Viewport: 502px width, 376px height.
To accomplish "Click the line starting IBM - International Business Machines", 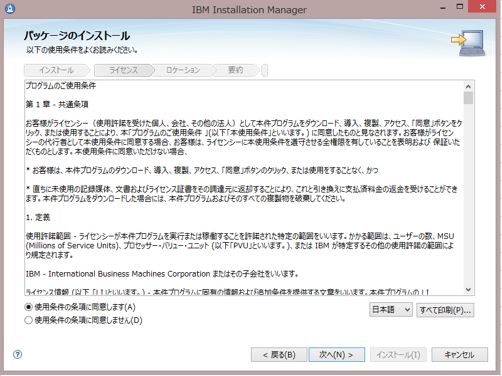I will click(162, 274).
